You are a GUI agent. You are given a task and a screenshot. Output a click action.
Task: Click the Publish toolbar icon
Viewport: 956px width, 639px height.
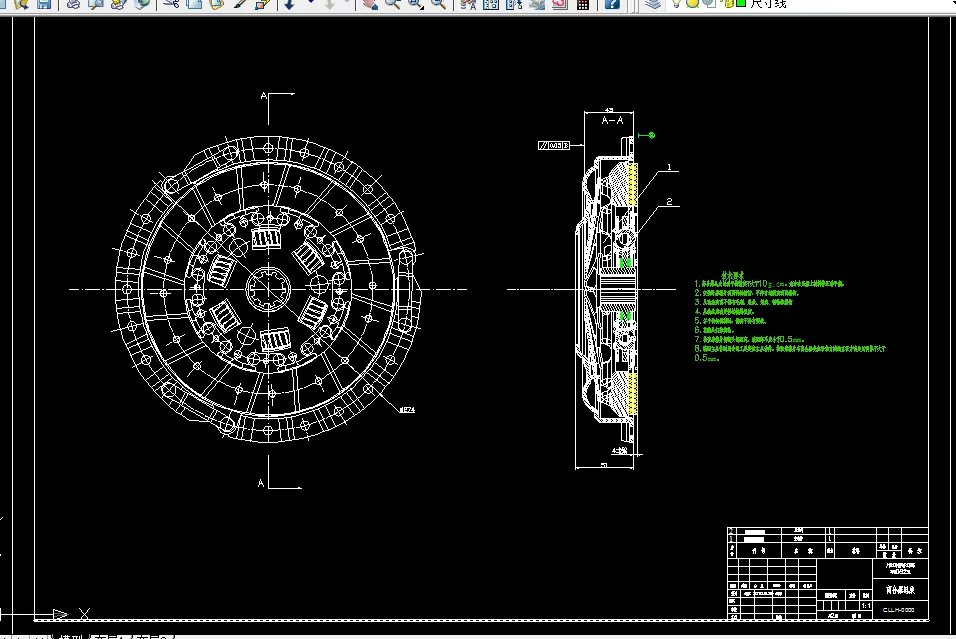point(119,4)
